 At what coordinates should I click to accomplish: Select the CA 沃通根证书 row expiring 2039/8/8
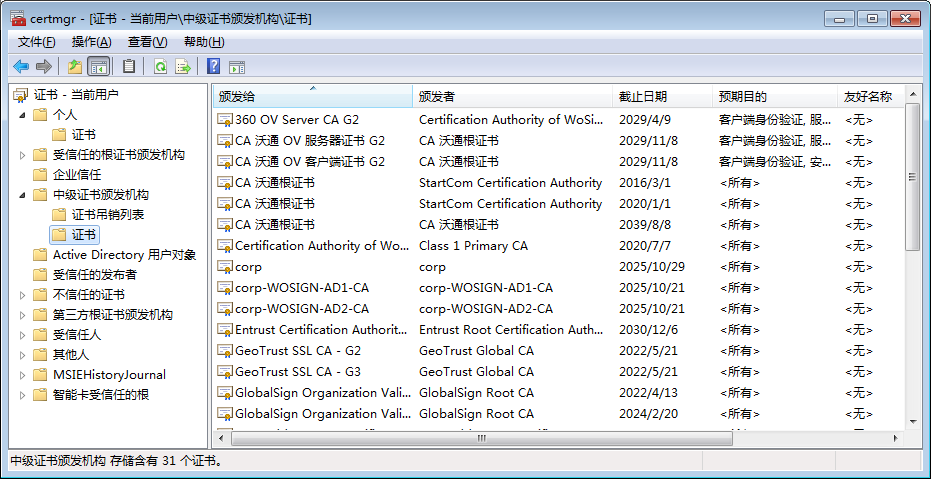(x=558, y=225)
